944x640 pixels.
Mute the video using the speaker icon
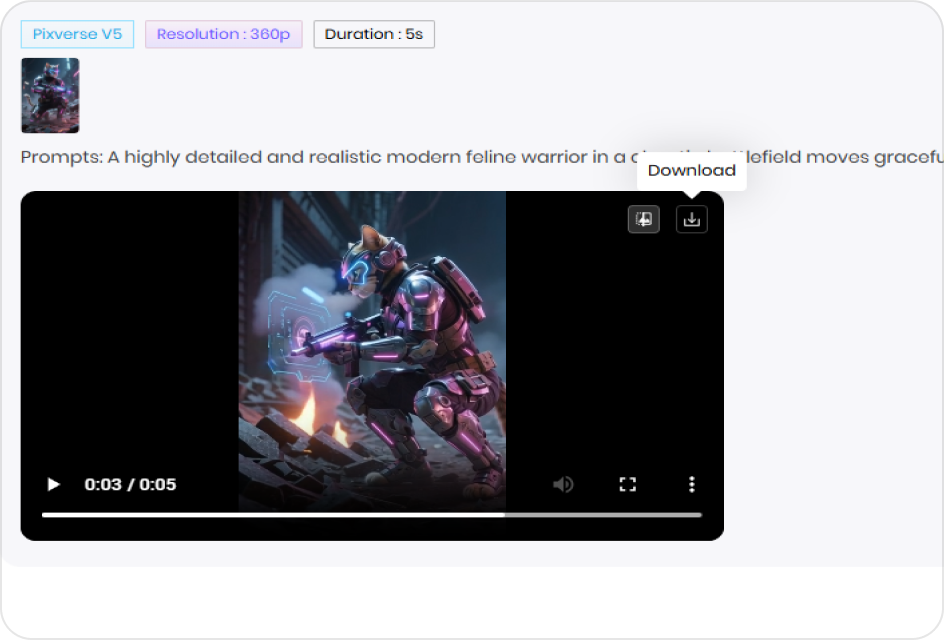[563, 484]
